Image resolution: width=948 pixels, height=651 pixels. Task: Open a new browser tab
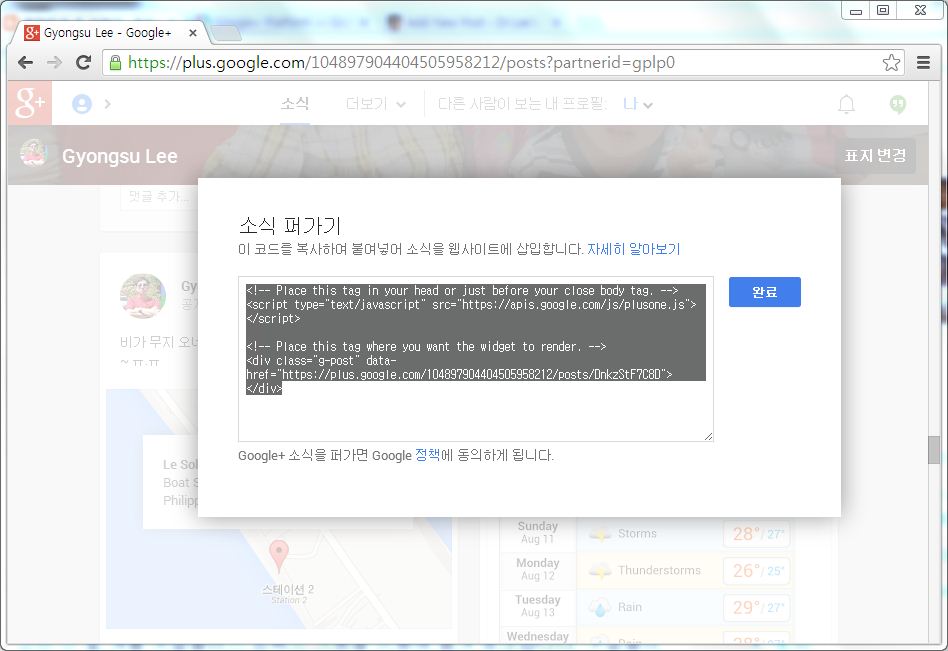click(226, 33)
